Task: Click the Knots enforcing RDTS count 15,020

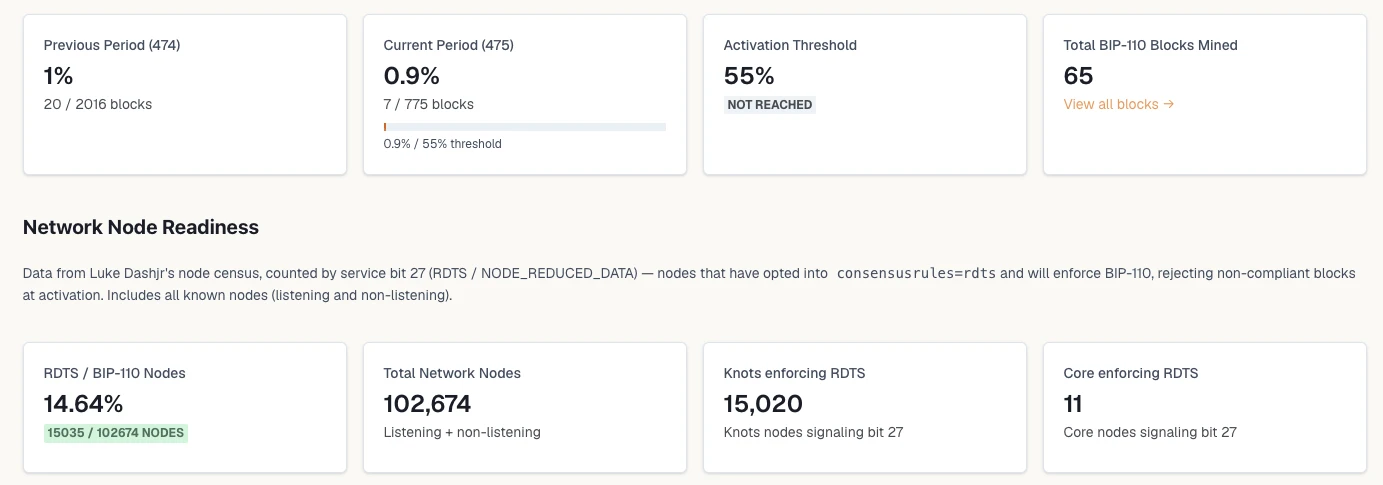Action: (763, 404)
